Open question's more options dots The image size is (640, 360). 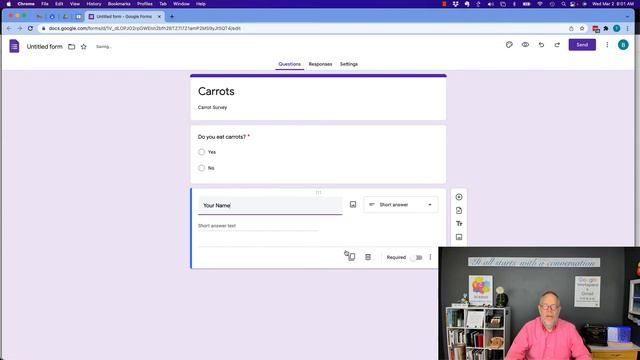430,257
